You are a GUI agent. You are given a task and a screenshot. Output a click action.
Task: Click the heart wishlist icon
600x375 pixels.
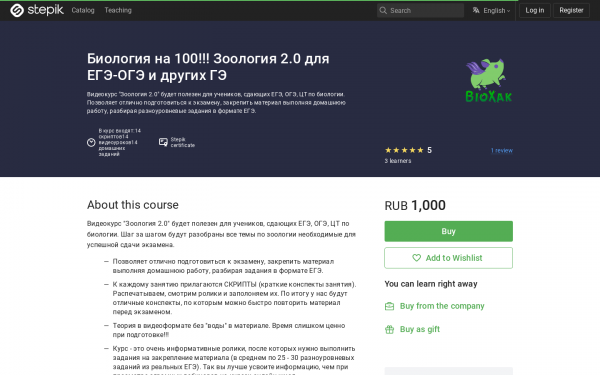tap(416, 258)
